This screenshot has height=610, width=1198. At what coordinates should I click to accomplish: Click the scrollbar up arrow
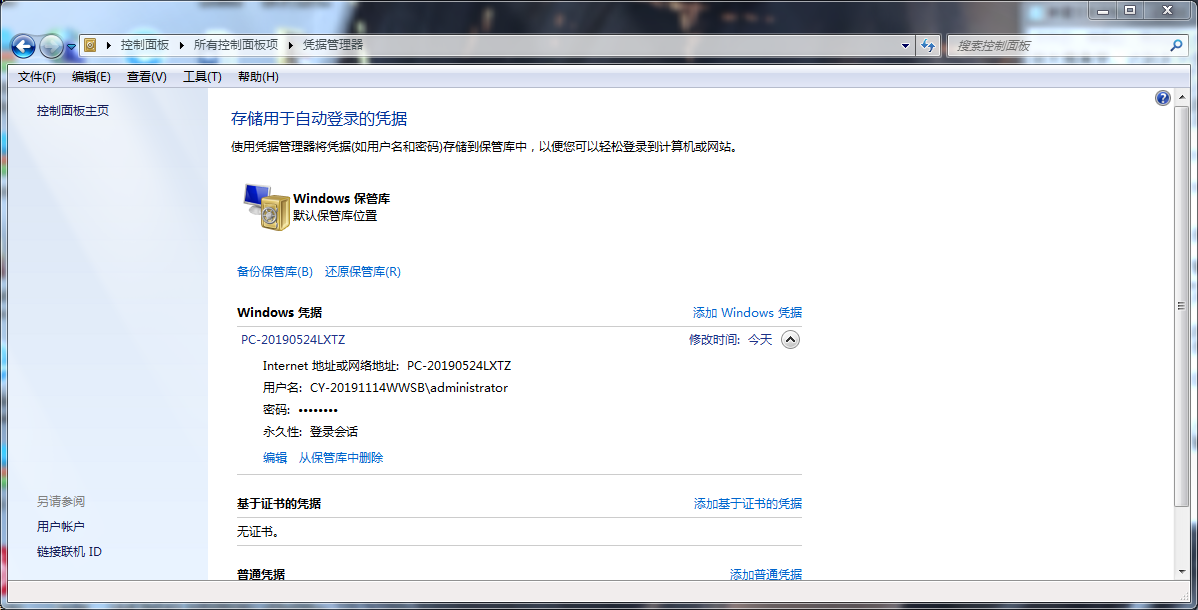click(1182, 98)
